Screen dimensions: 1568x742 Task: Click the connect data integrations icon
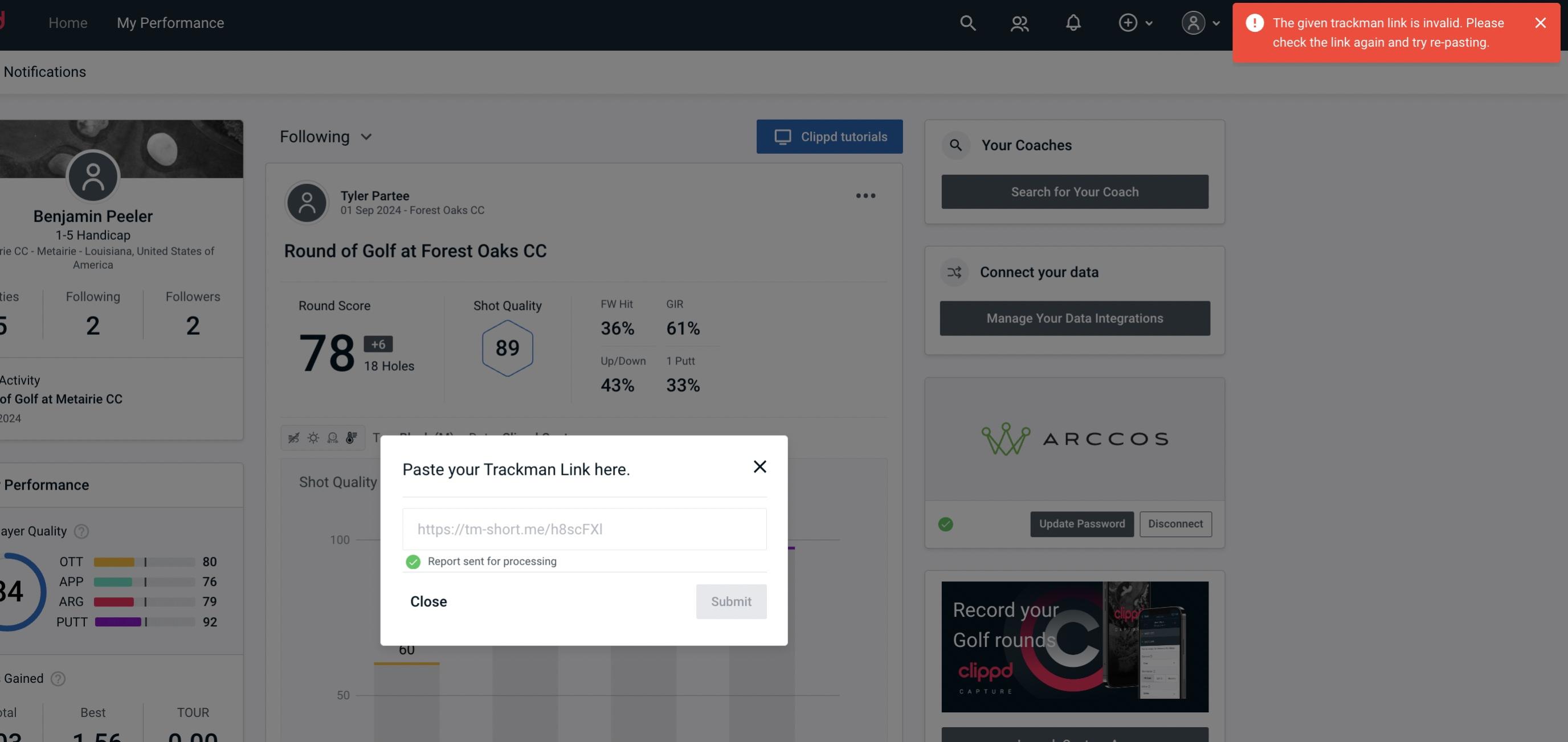pos(955,272)
